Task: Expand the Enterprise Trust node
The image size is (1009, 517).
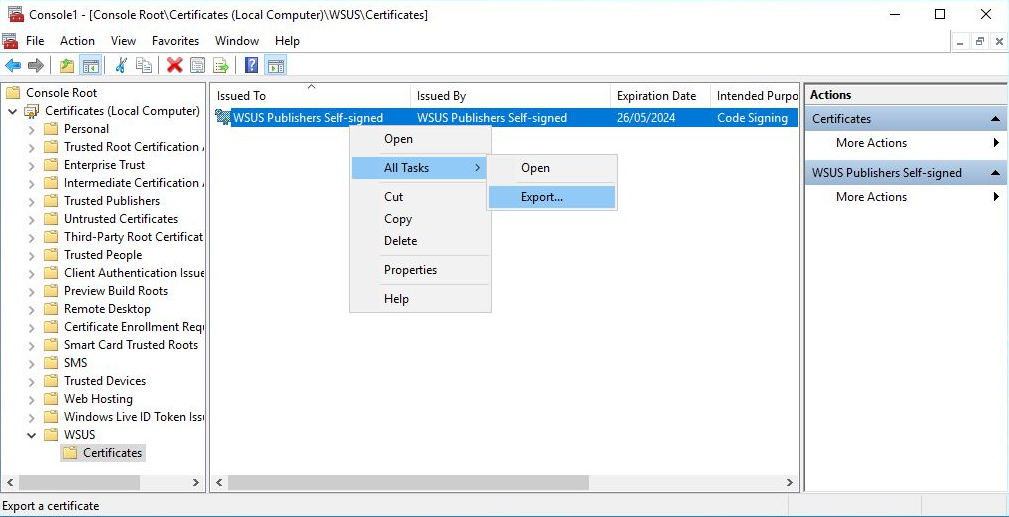Action: pos(32,165)
